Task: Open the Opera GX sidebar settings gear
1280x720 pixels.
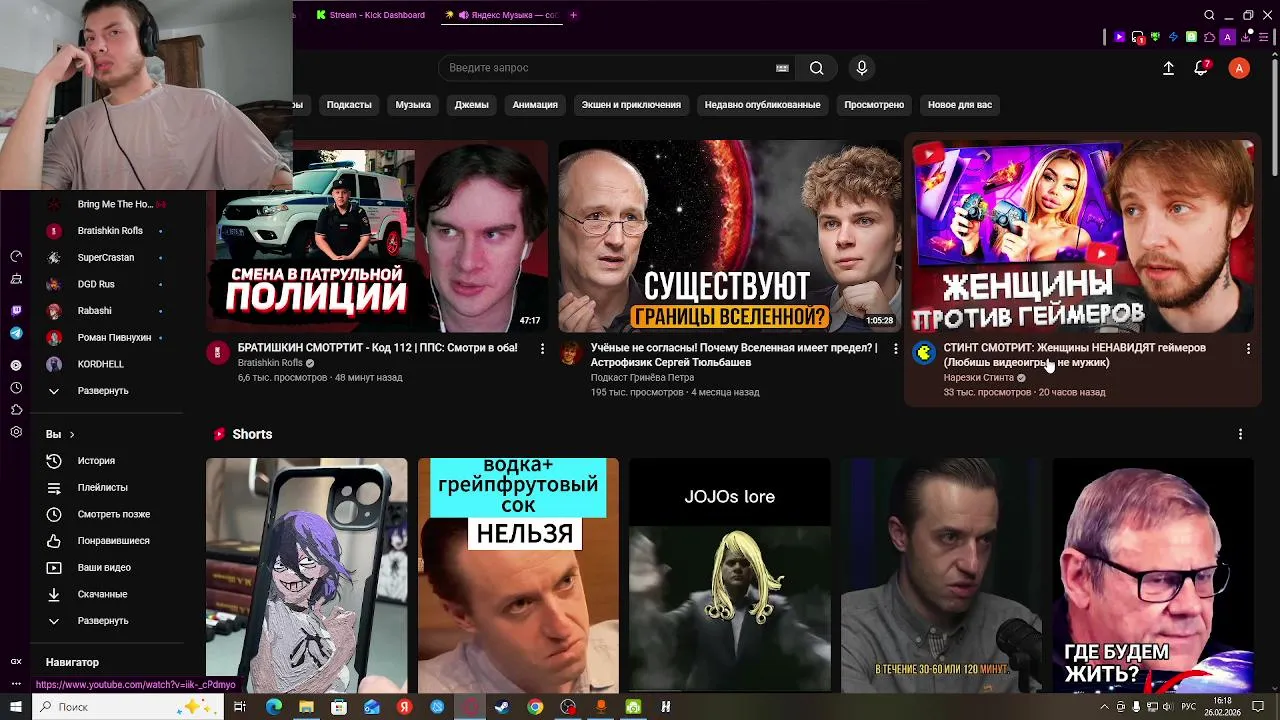Action: pyautogui.click(x=16, y=432)
